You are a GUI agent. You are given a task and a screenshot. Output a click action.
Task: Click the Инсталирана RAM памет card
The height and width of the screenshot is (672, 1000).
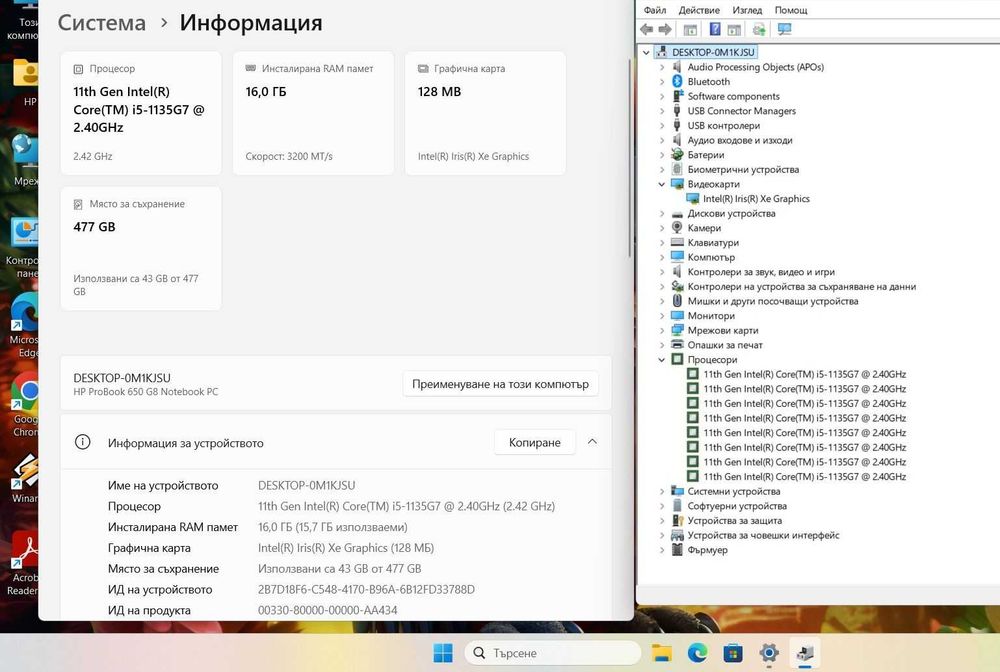tap(313, 113)
